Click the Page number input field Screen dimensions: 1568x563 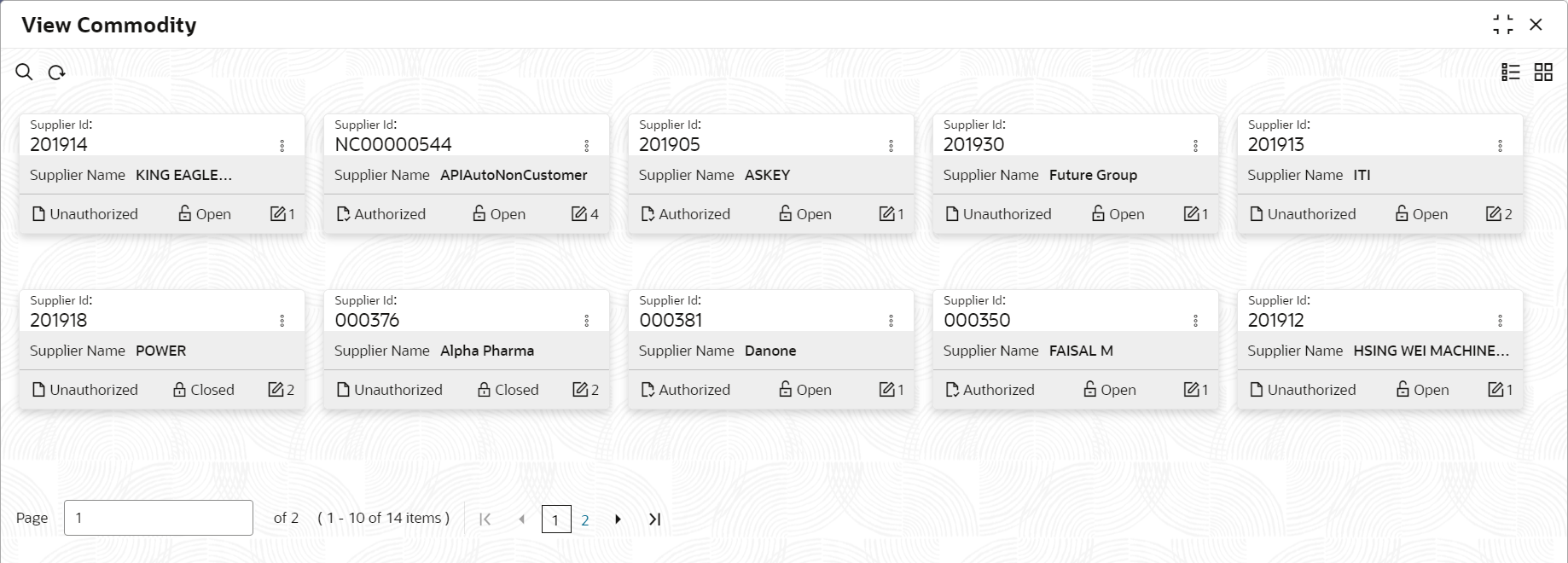pyautogui.click(x=159, y=518)
